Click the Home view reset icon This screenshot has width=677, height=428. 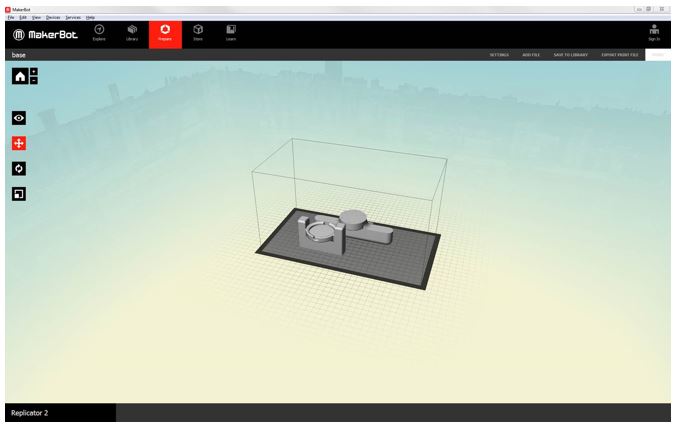point(20,76)
